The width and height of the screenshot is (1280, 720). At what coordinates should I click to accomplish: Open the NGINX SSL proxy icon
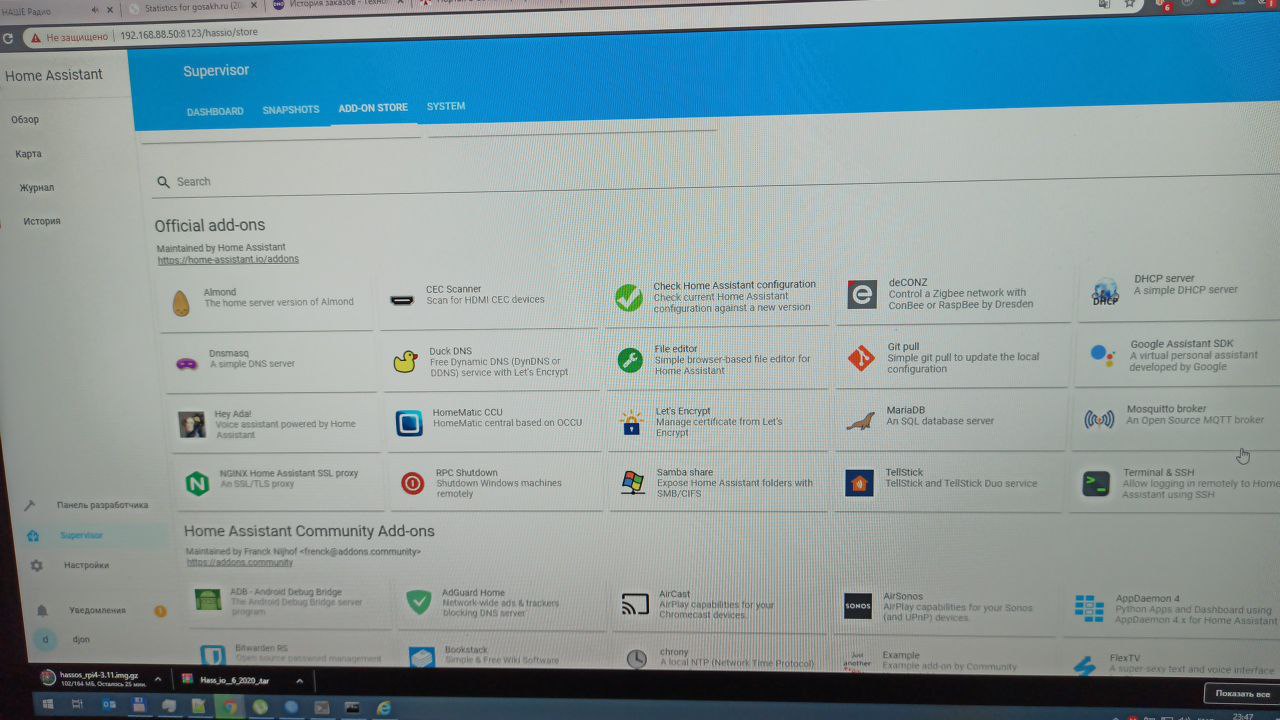pyautogui.click(x=197, y=484)
